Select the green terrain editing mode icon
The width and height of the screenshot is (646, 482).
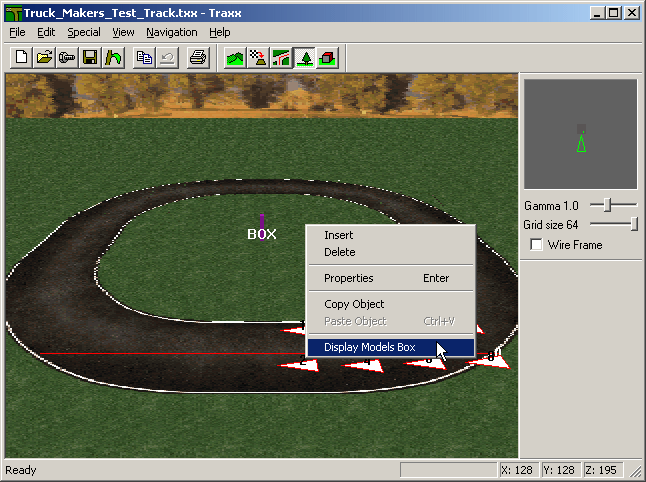tap(234, 58)
